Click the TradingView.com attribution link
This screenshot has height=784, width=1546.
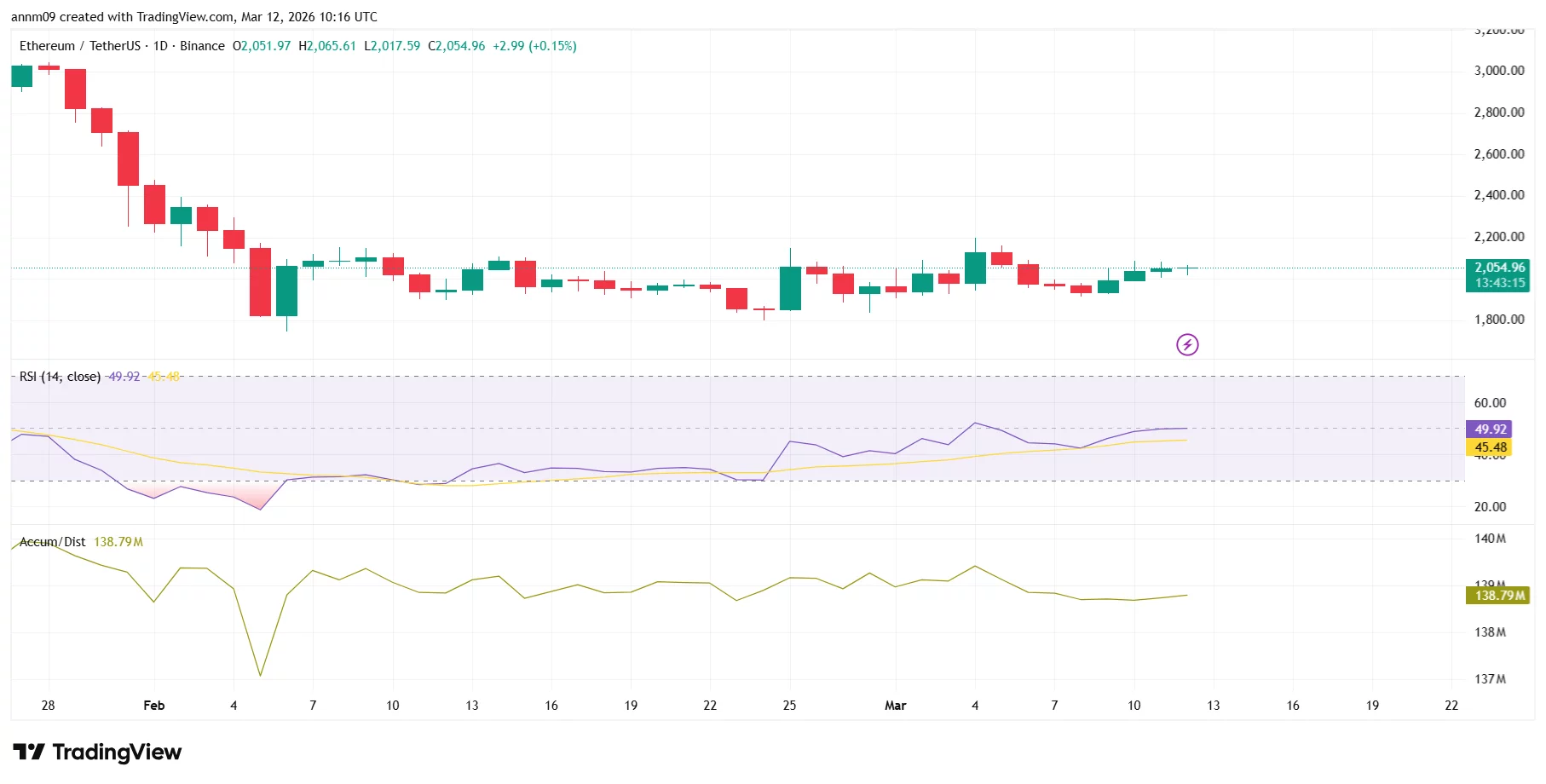(x=186, y=16)
